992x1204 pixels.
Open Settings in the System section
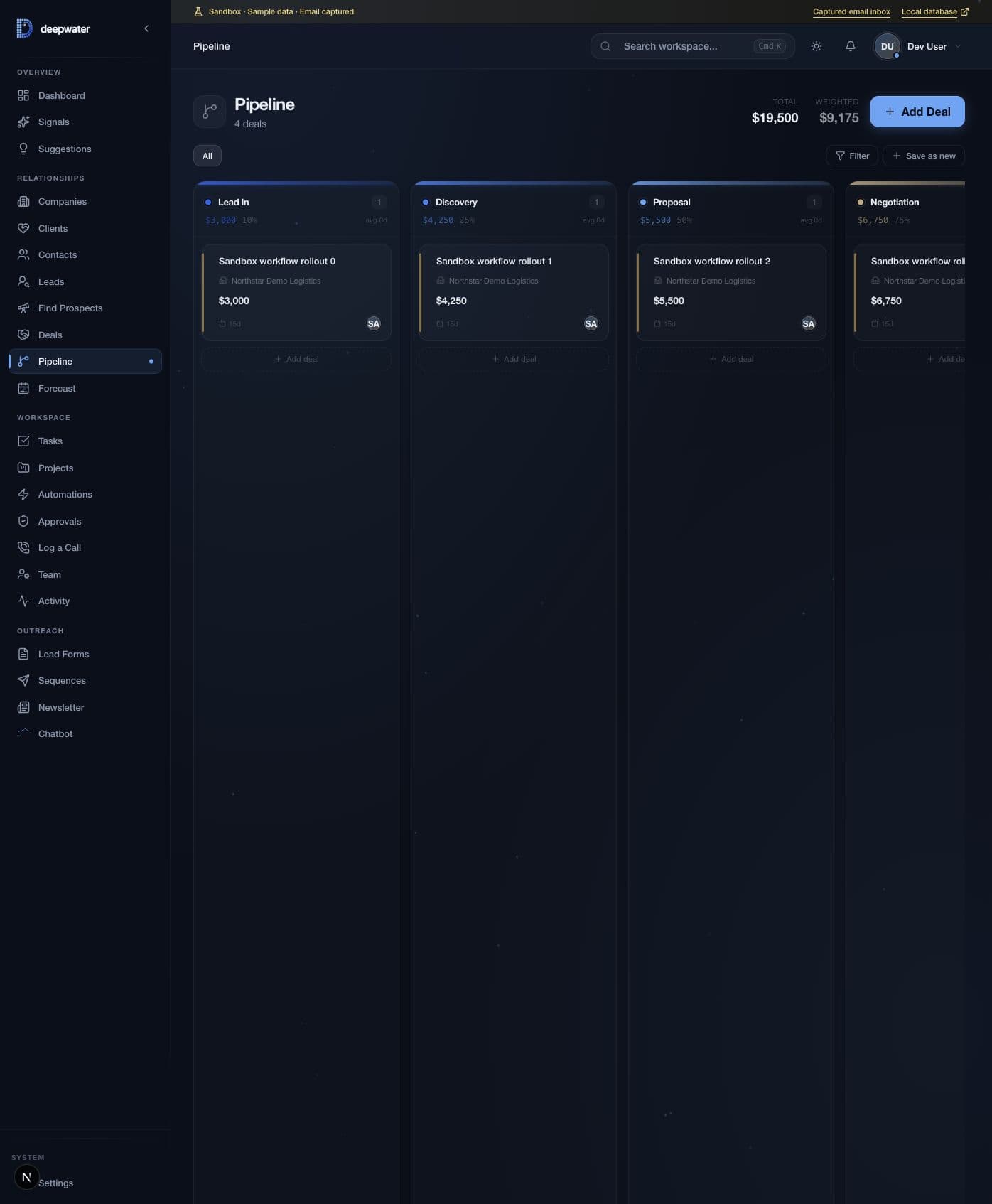click(x=55, y=1183)
